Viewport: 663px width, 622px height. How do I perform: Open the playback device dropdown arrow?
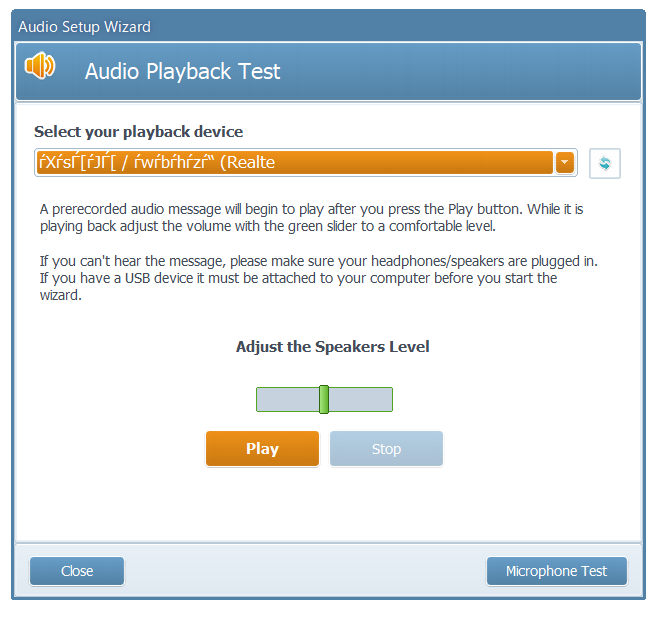click(565, 163)
